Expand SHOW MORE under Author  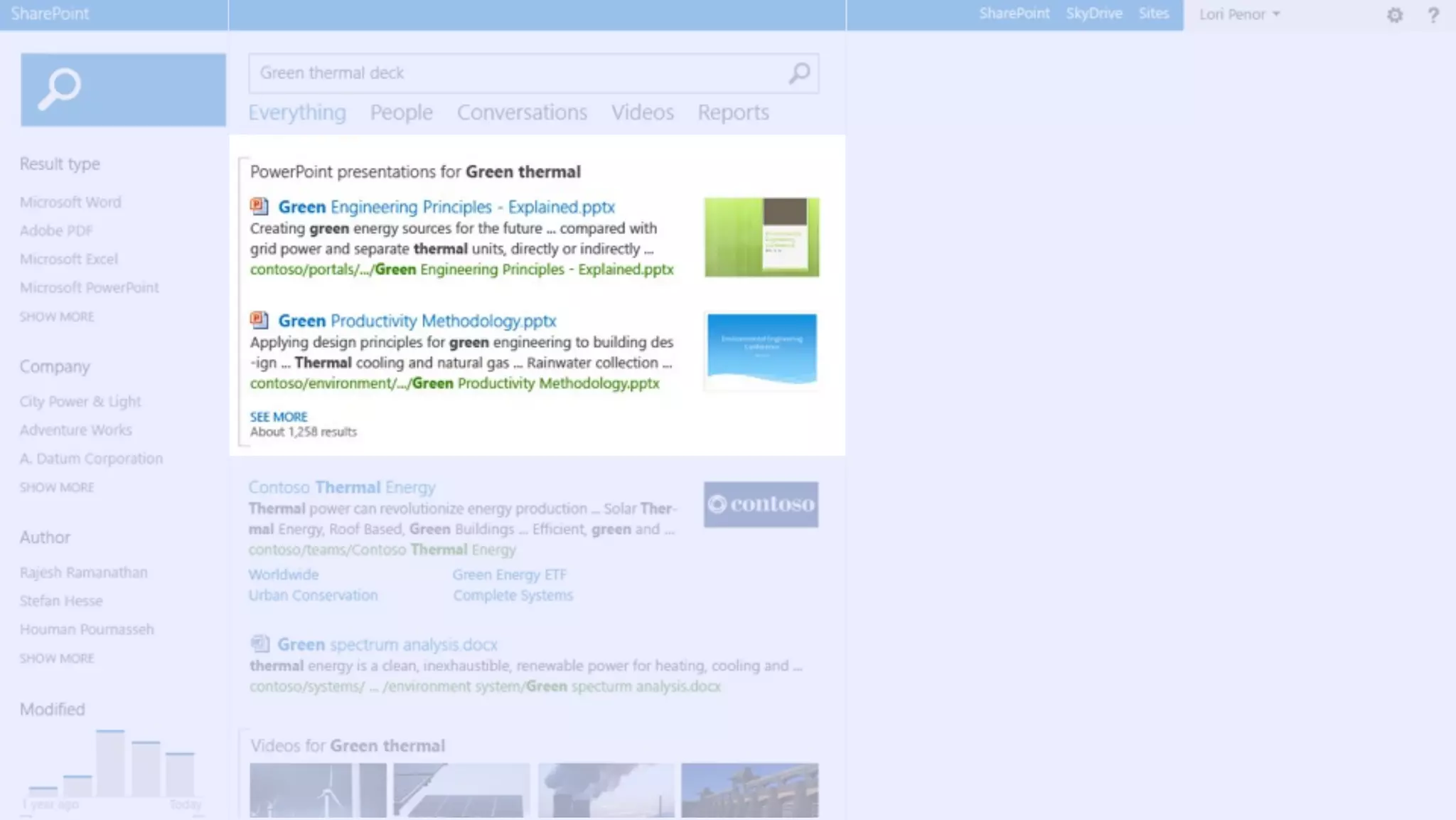(x=57, y=658)
